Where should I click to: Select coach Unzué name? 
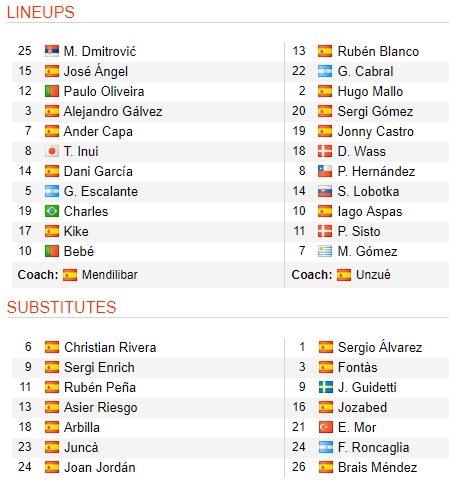373,275
